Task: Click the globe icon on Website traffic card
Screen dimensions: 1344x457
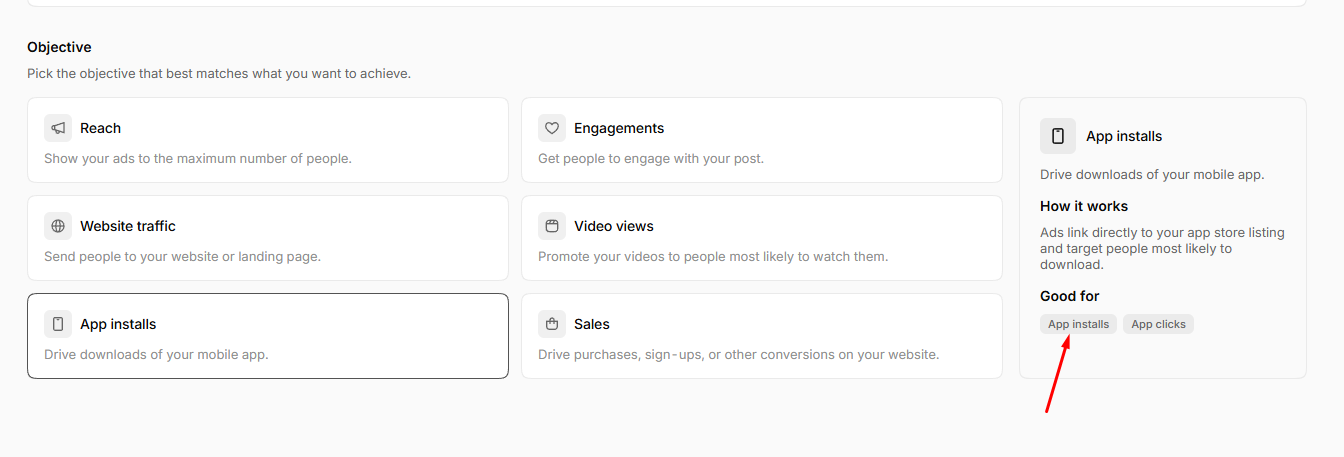Action: click(x=58, y=226)
